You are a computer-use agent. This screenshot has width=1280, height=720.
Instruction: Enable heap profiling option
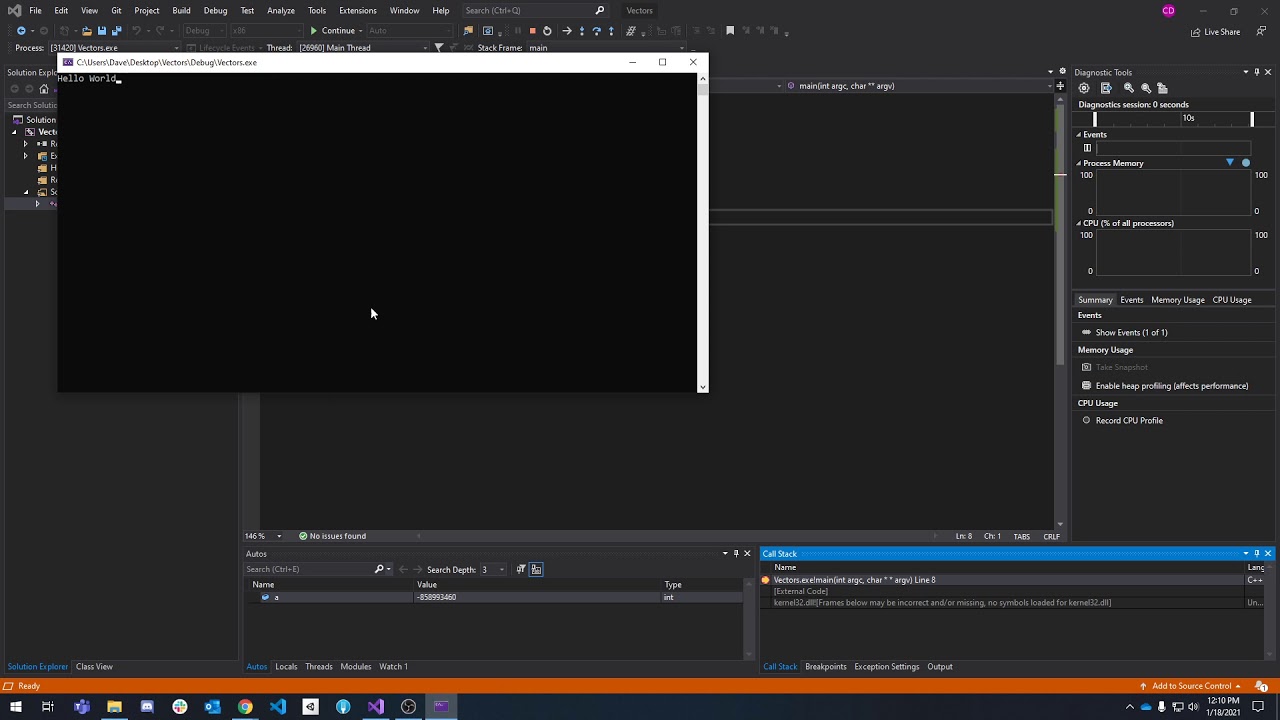click(1171, 386)
